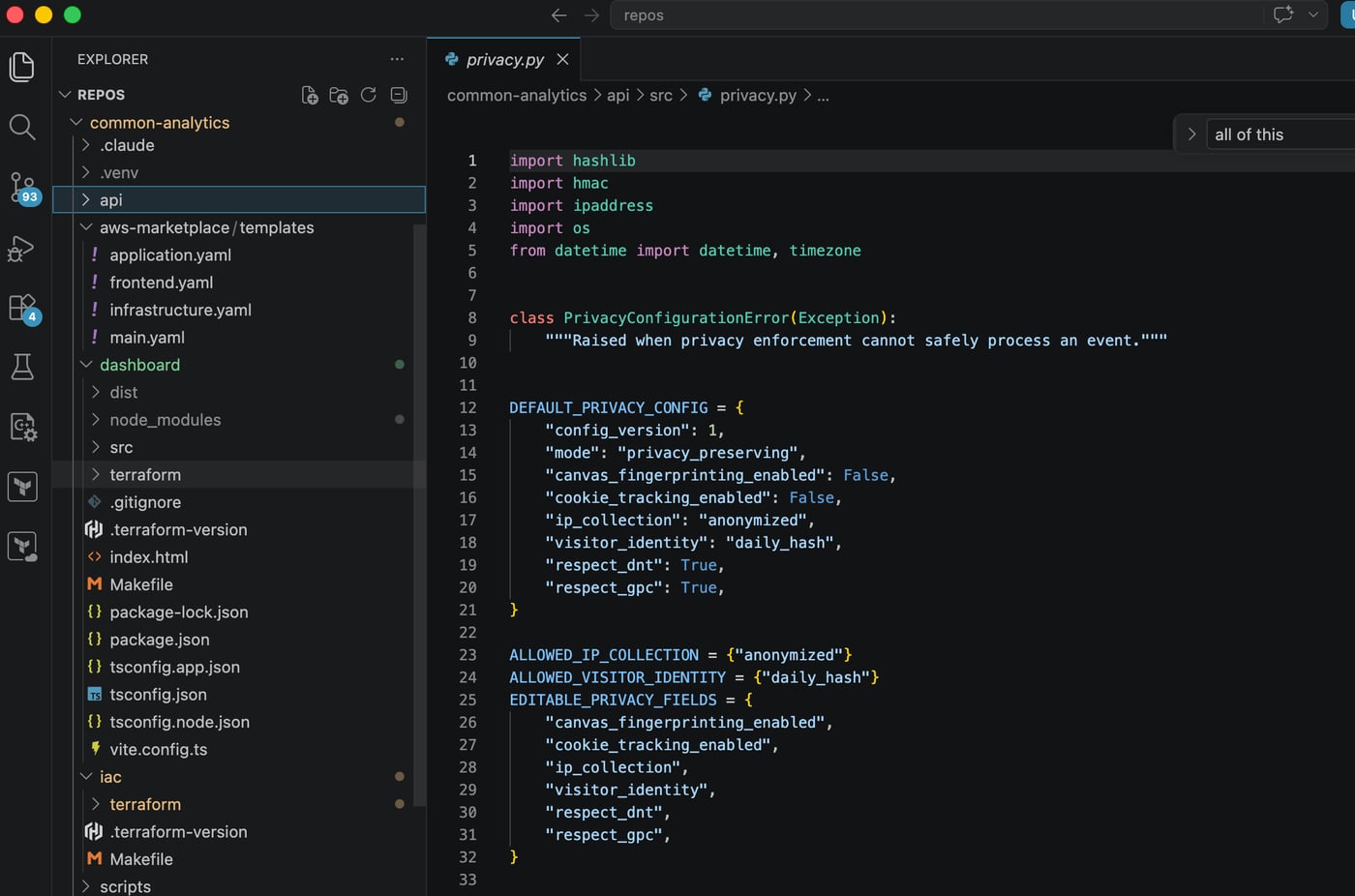1355x896 pixels.
Task: Open Source Control with 93 changes
Action: click(x=22, y=188)
